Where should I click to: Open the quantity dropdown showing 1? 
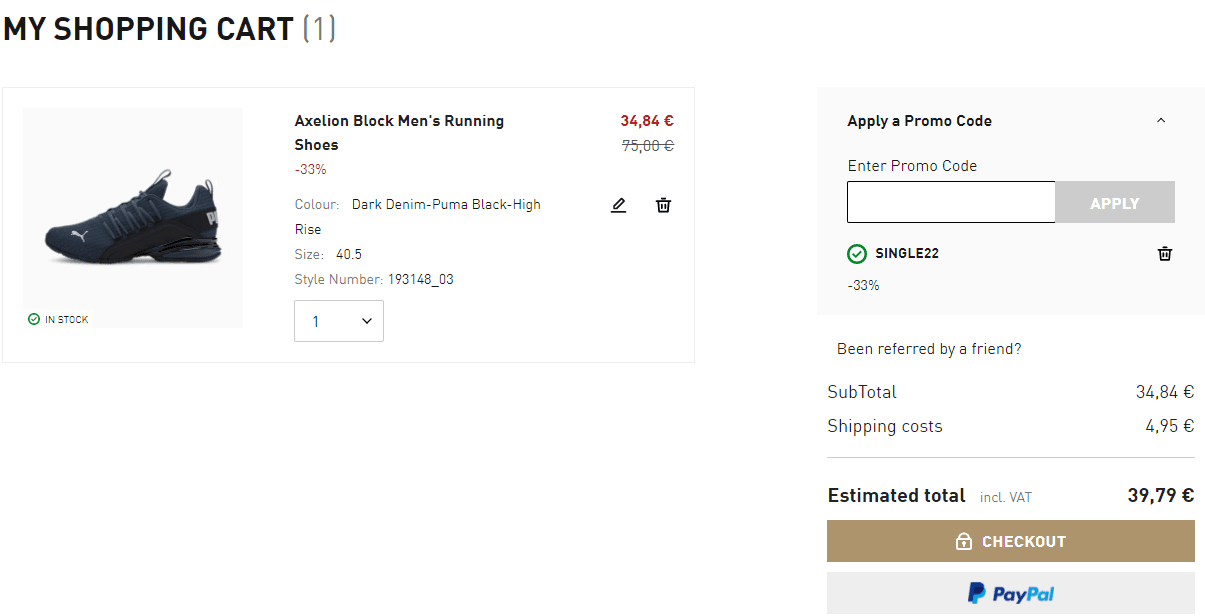click(x=339, y=321)
